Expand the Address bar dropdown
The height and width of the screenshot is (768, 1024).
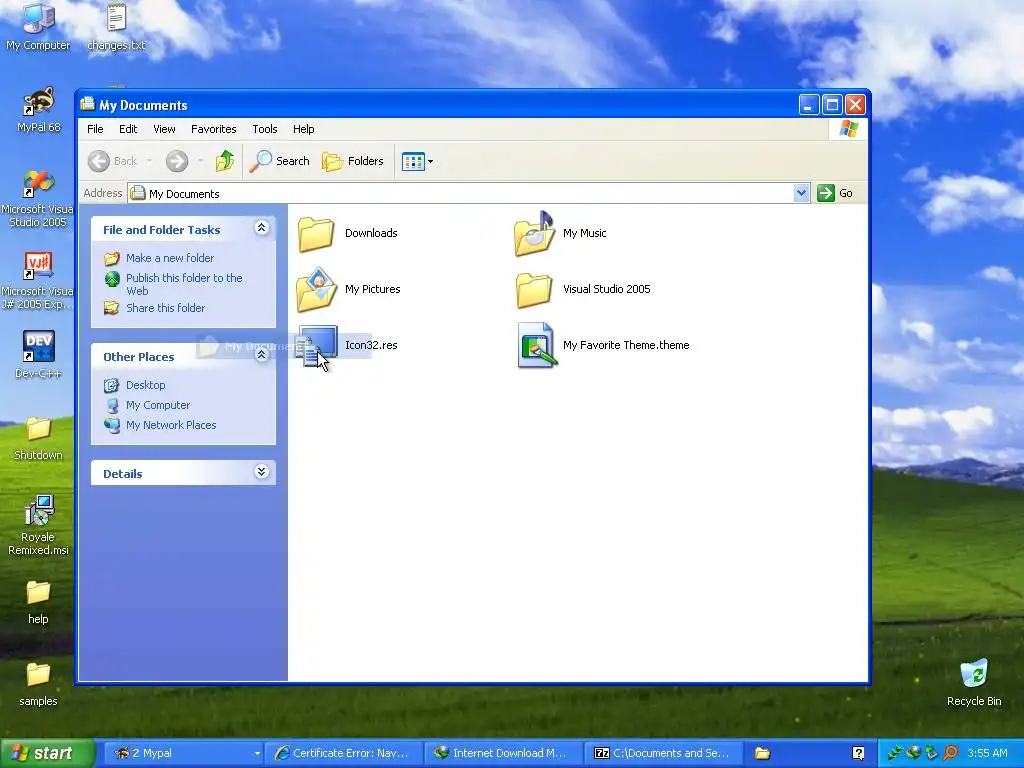point(801,193)
